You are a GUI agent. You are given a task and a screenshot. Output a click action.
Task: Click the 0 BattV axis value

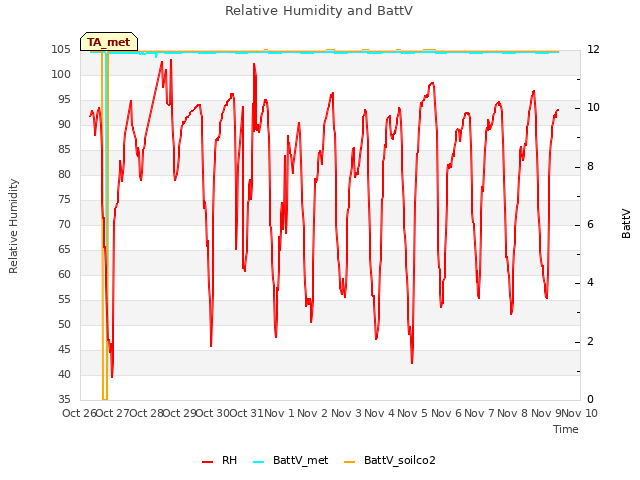(x=590, y=399)
